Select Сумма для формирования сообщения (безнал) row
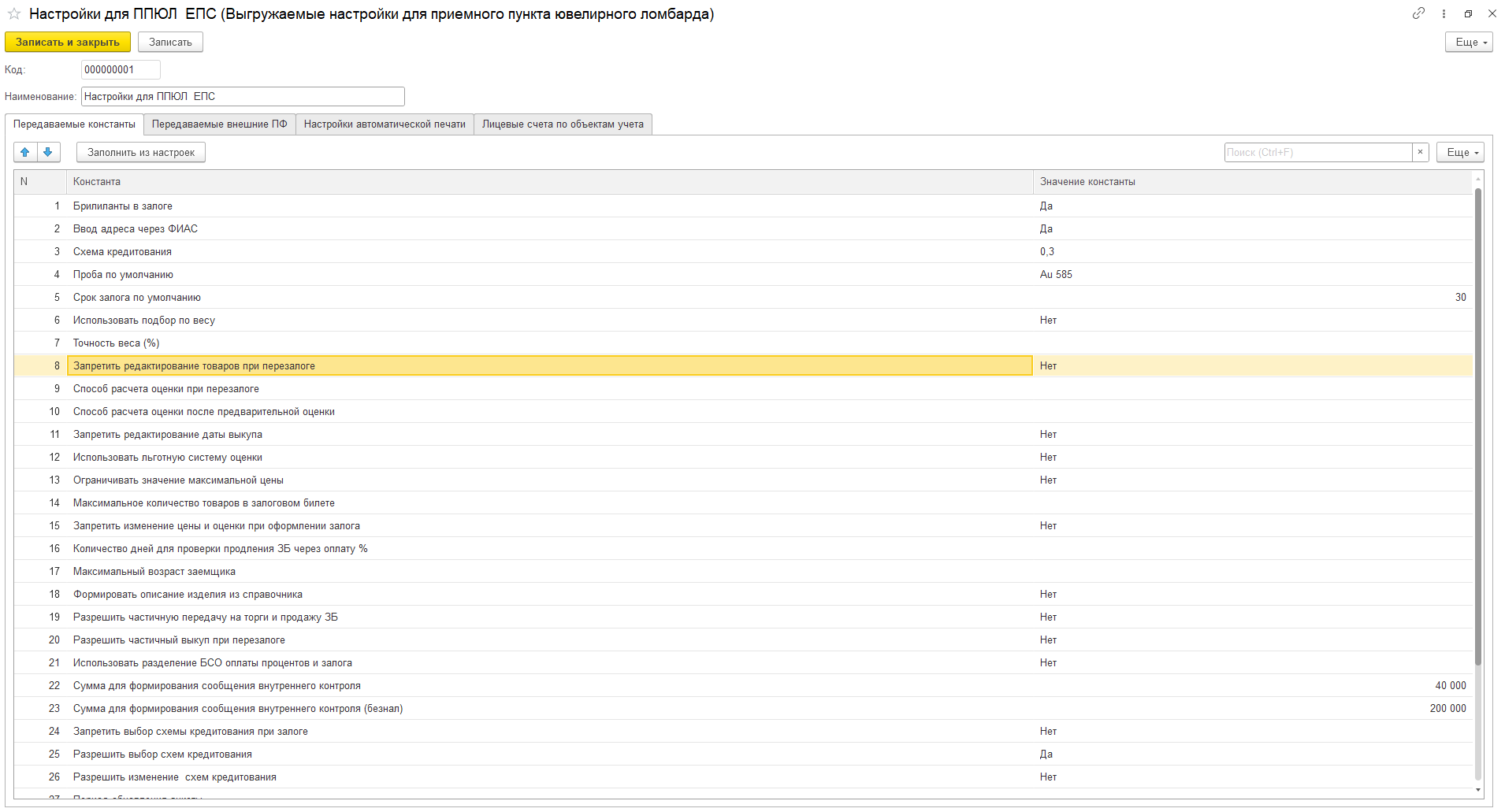The image size is (1505, 812). 743,708
